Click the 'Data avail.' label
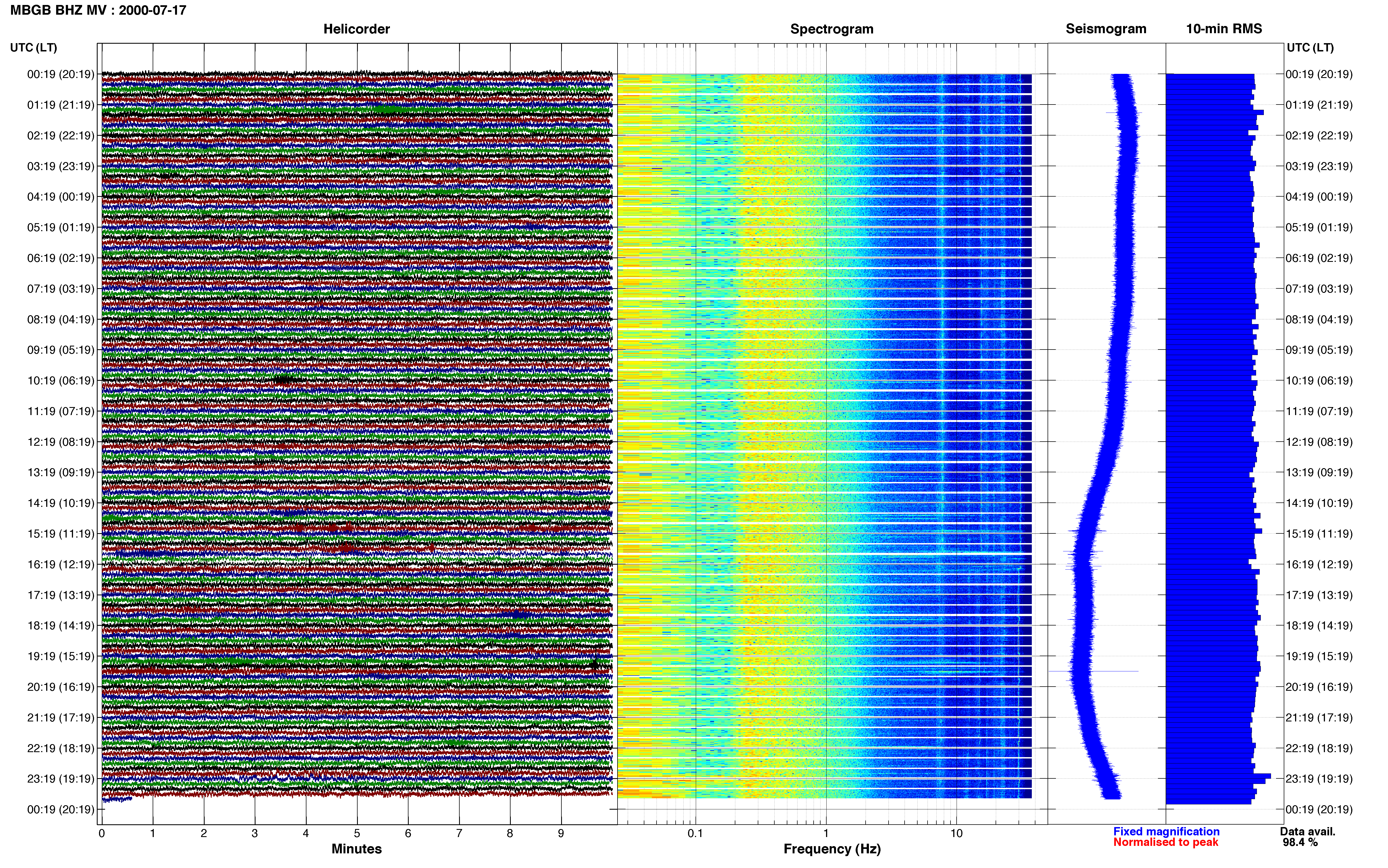The width and height of the screenshot is (1388, 868). [1308, 831]
